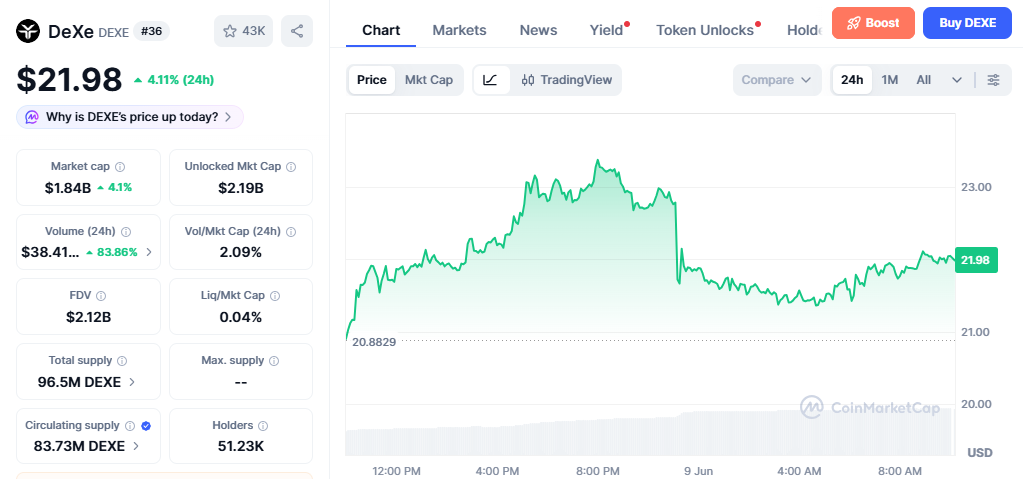The image size is (1023, 479).
Task: Click the $21.98 price heading
Action: click(69, 80)
